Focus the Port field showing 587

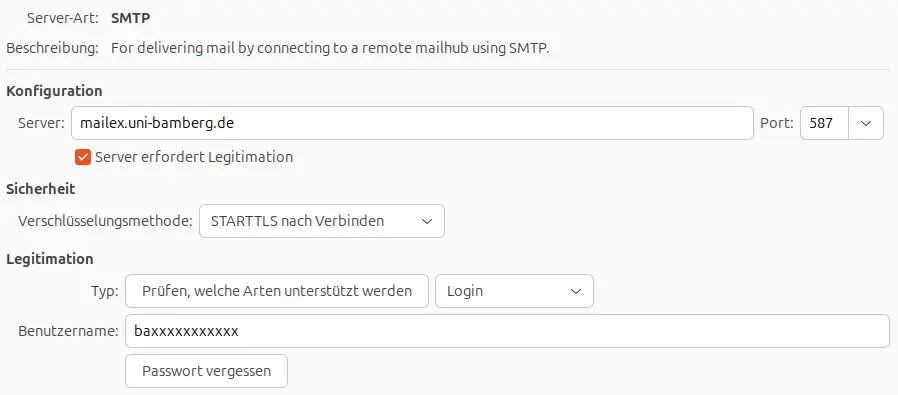coord(824,123)
